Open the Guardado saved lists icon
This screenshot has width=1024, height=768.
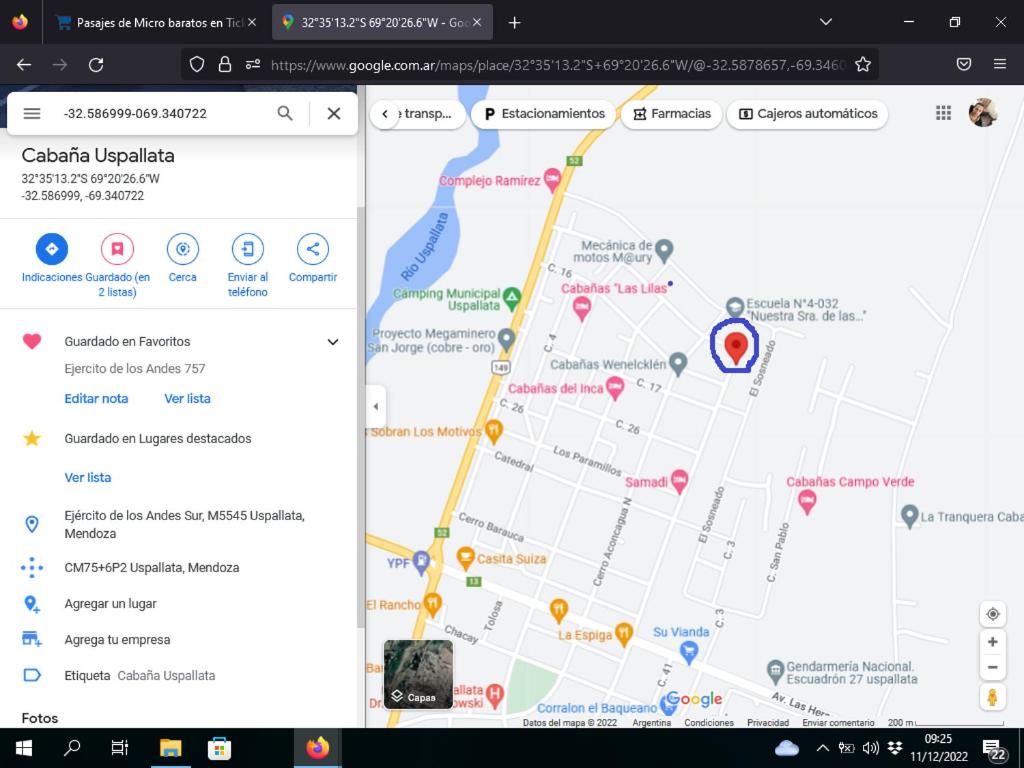pyautogui.click(x=117, y=249)
